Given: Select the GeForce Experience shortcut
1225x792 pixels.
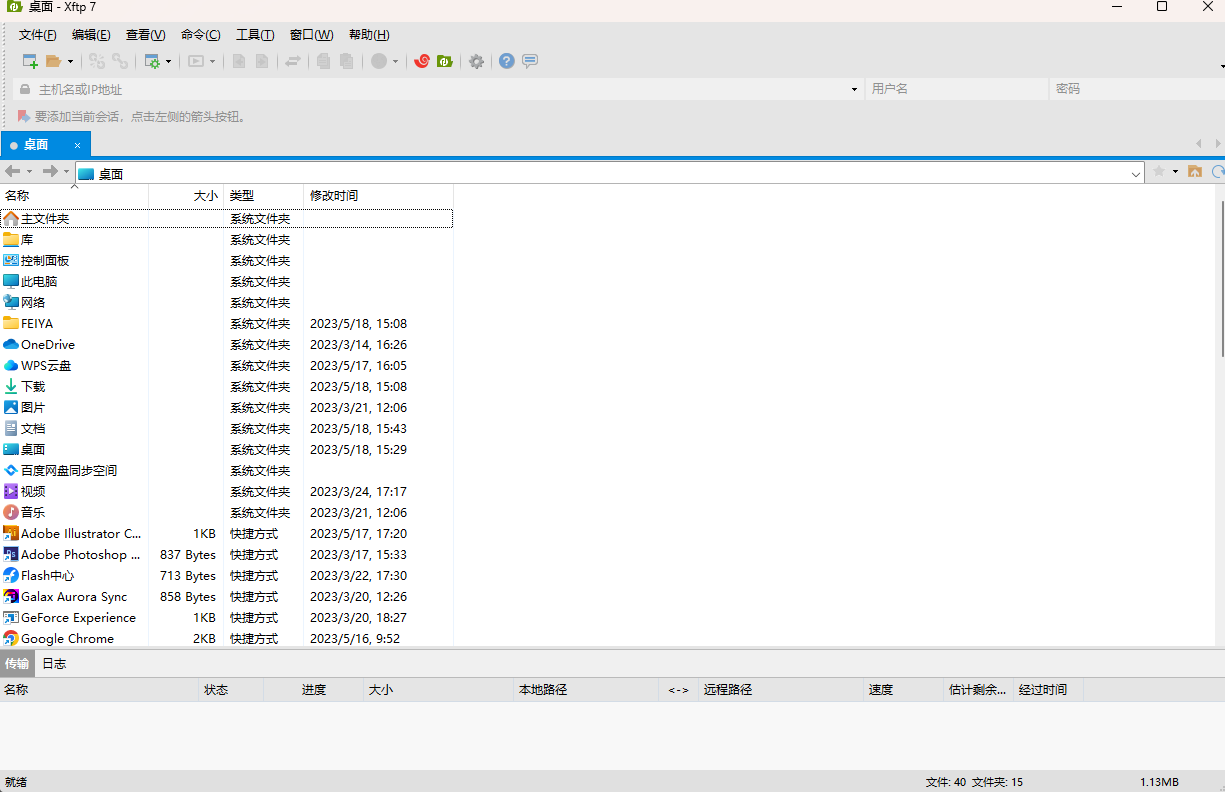Looking at the screenshot, I should [226, 617].
